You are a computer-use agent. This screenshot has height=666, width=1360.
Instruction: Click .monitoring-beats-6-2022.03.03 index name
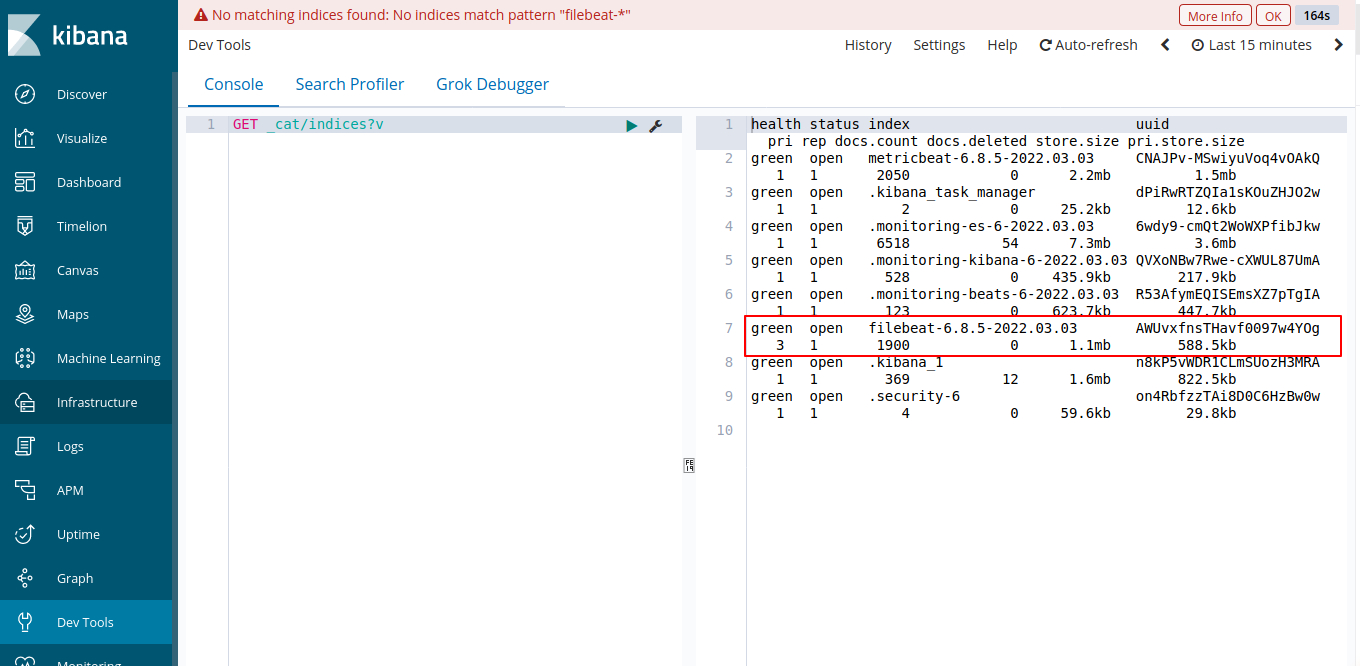(x=994, y=294)
